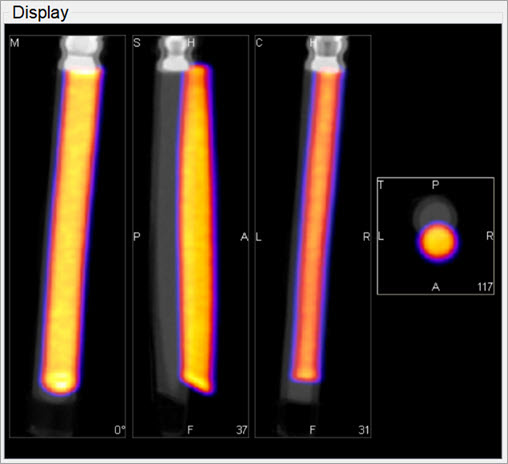Select the MIP view panel marked M

(x=68, y=236)
